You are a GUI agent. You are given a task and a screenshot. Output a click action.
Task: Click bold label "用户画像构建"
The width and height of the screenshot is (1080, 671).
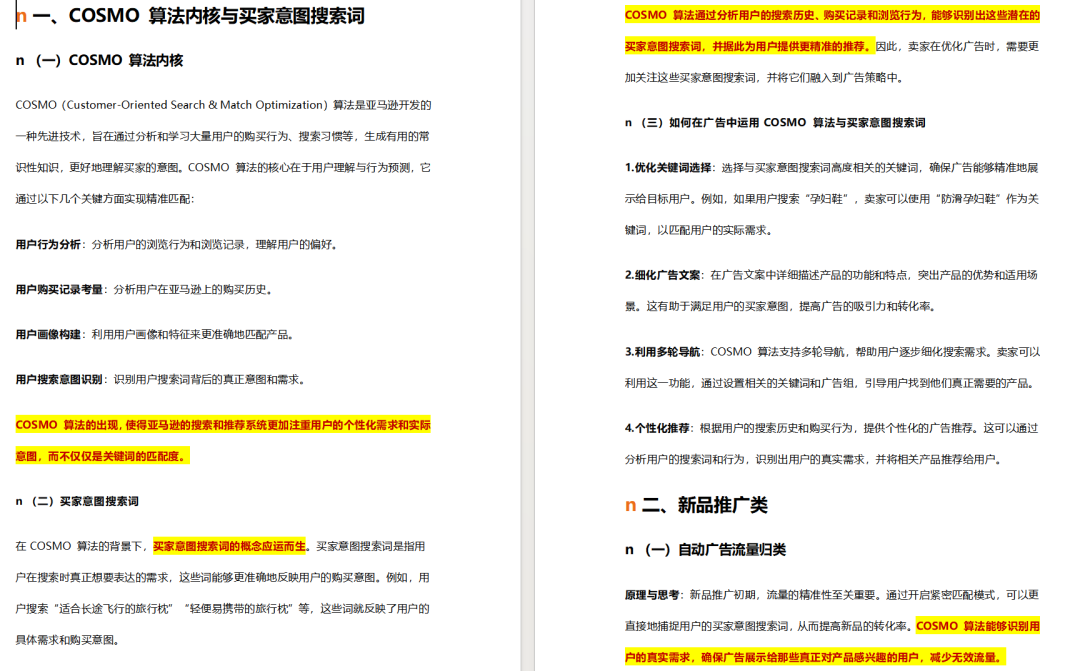pos(48,334)
